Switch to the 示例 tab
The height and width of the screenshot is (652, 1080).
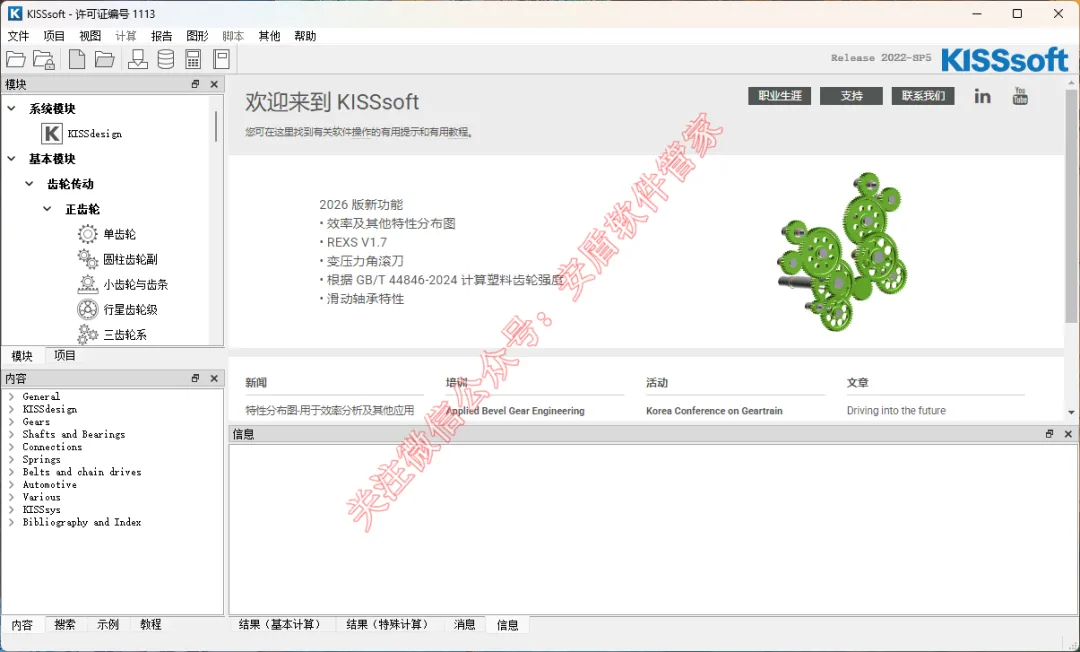click(107, 624)
